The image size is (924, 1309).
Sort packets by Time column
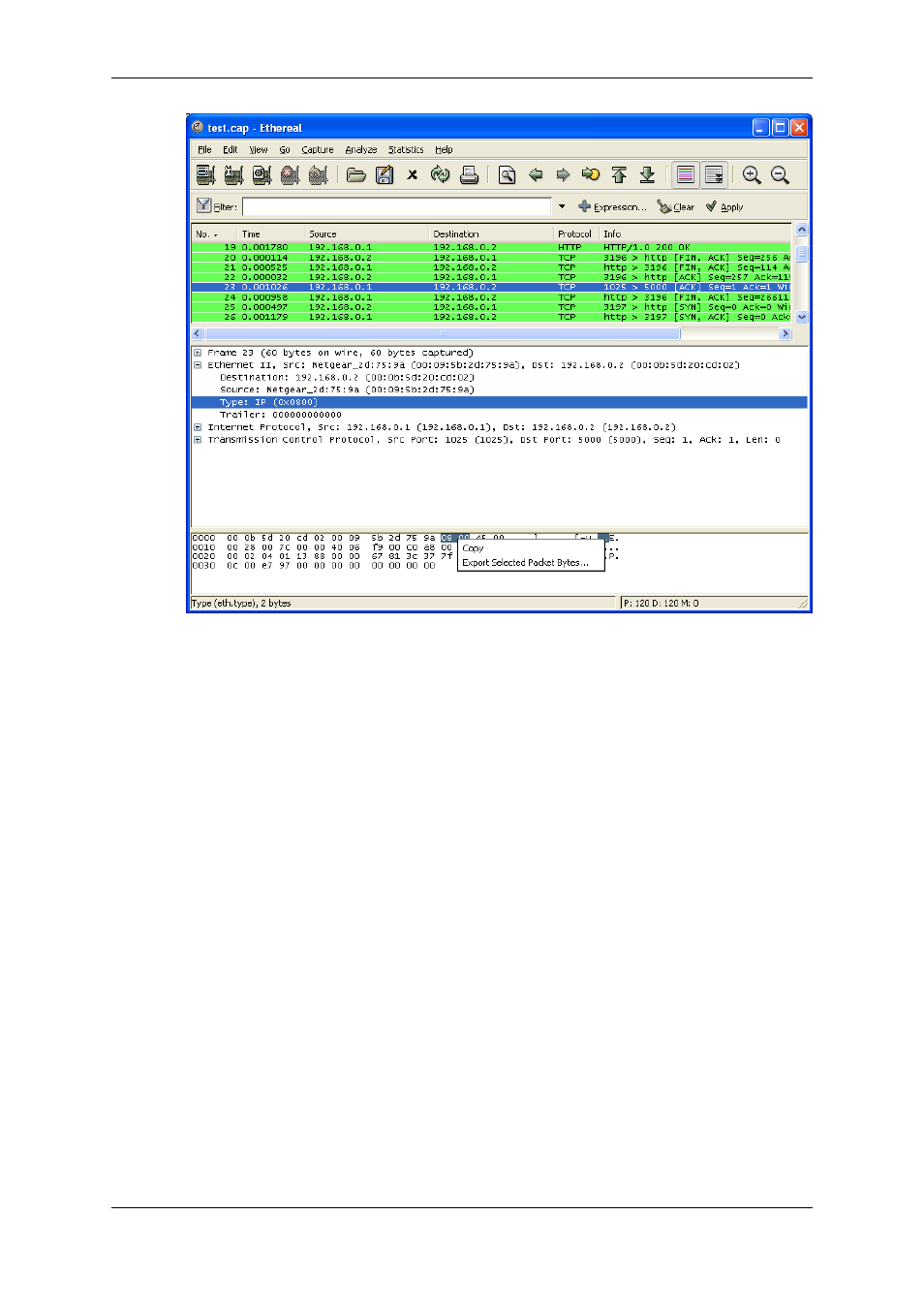271,234
